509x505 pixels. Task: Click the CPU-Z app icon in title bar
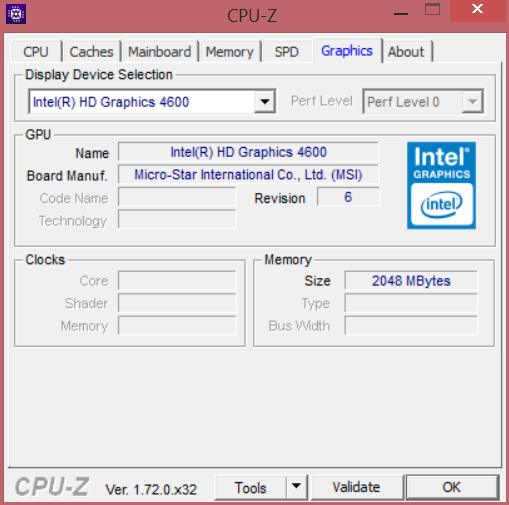(x=16, y=14)
